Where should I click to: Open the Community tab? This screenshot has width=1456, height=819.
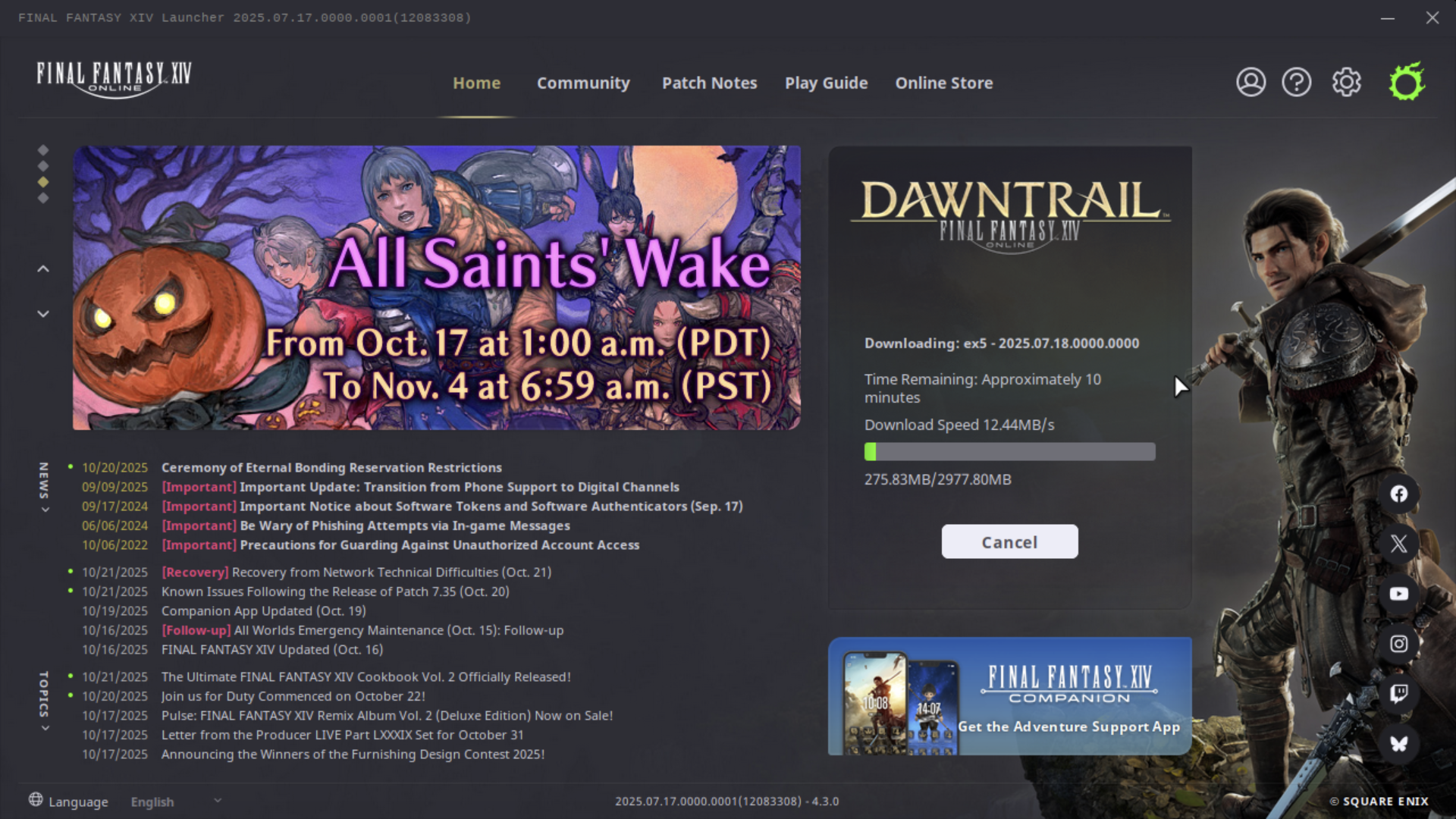click(x=583, y=83)
